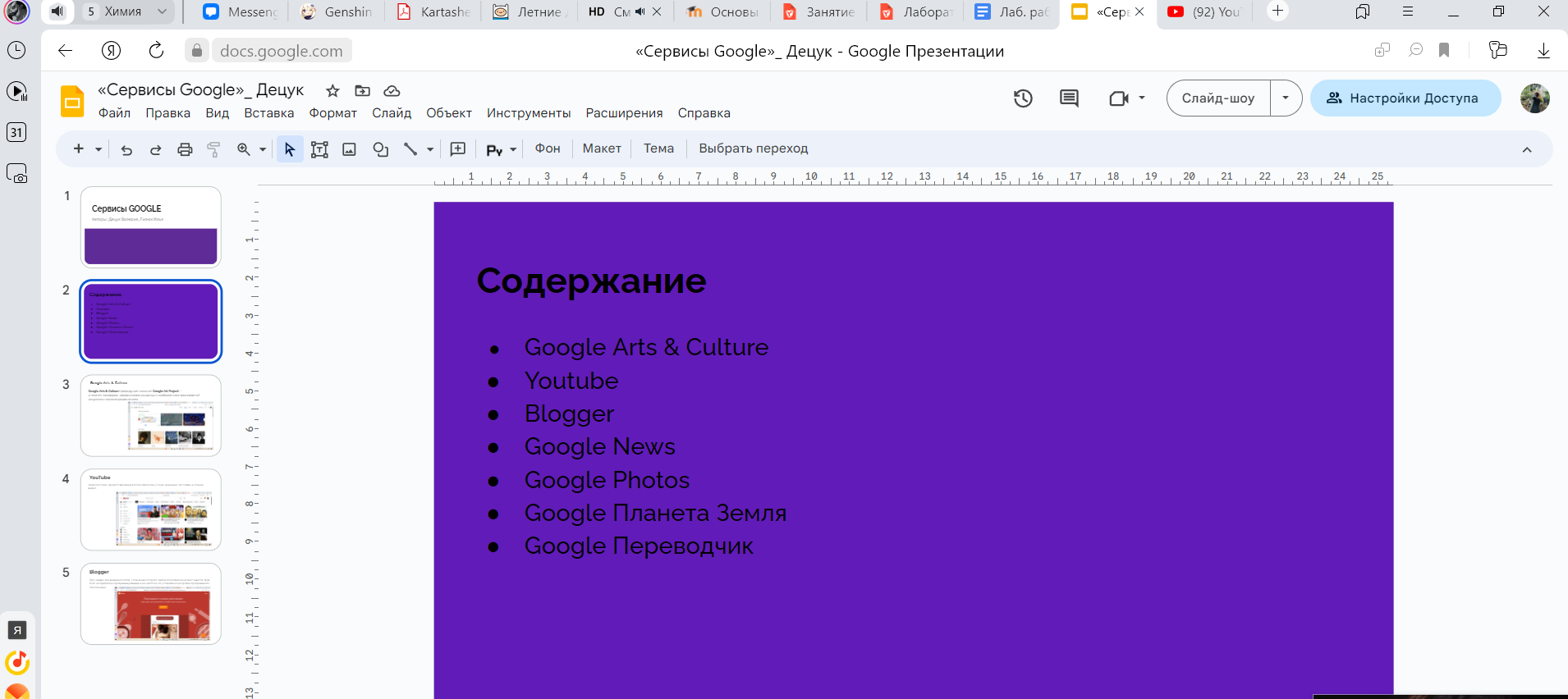
Task: Select slide 5 thumbnail Blogger
Action: [x=151, y=604]
